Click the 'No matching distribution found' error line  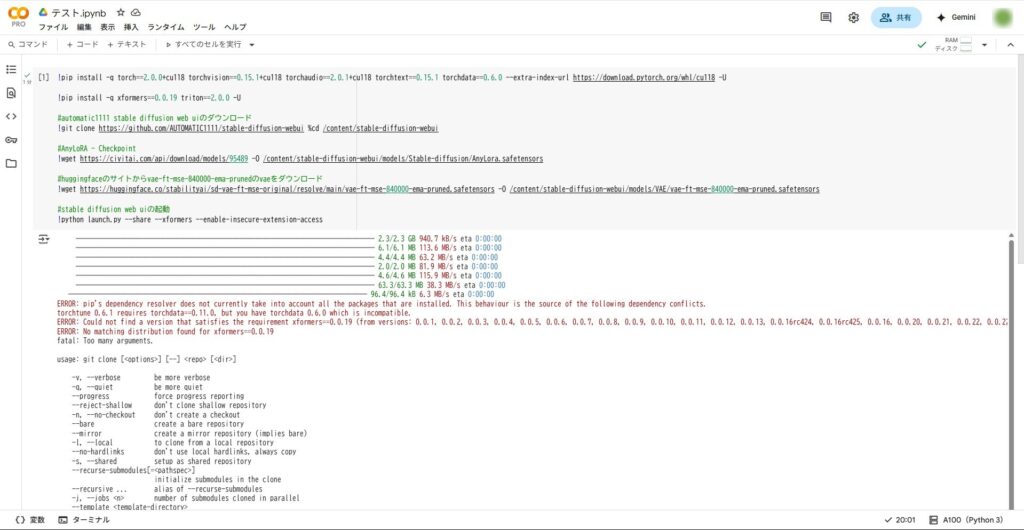[165, 332]
